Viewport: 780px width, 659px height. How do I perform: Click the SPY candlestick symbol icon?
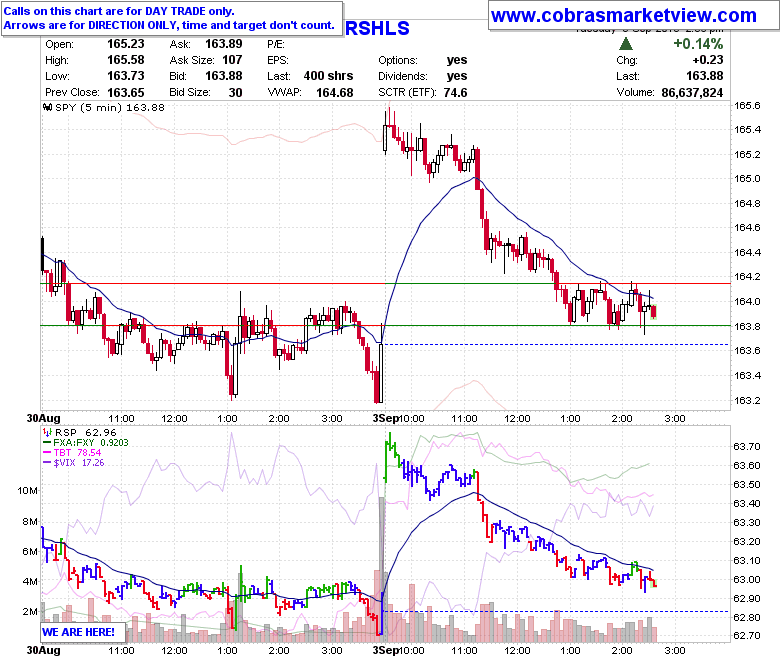48,107
